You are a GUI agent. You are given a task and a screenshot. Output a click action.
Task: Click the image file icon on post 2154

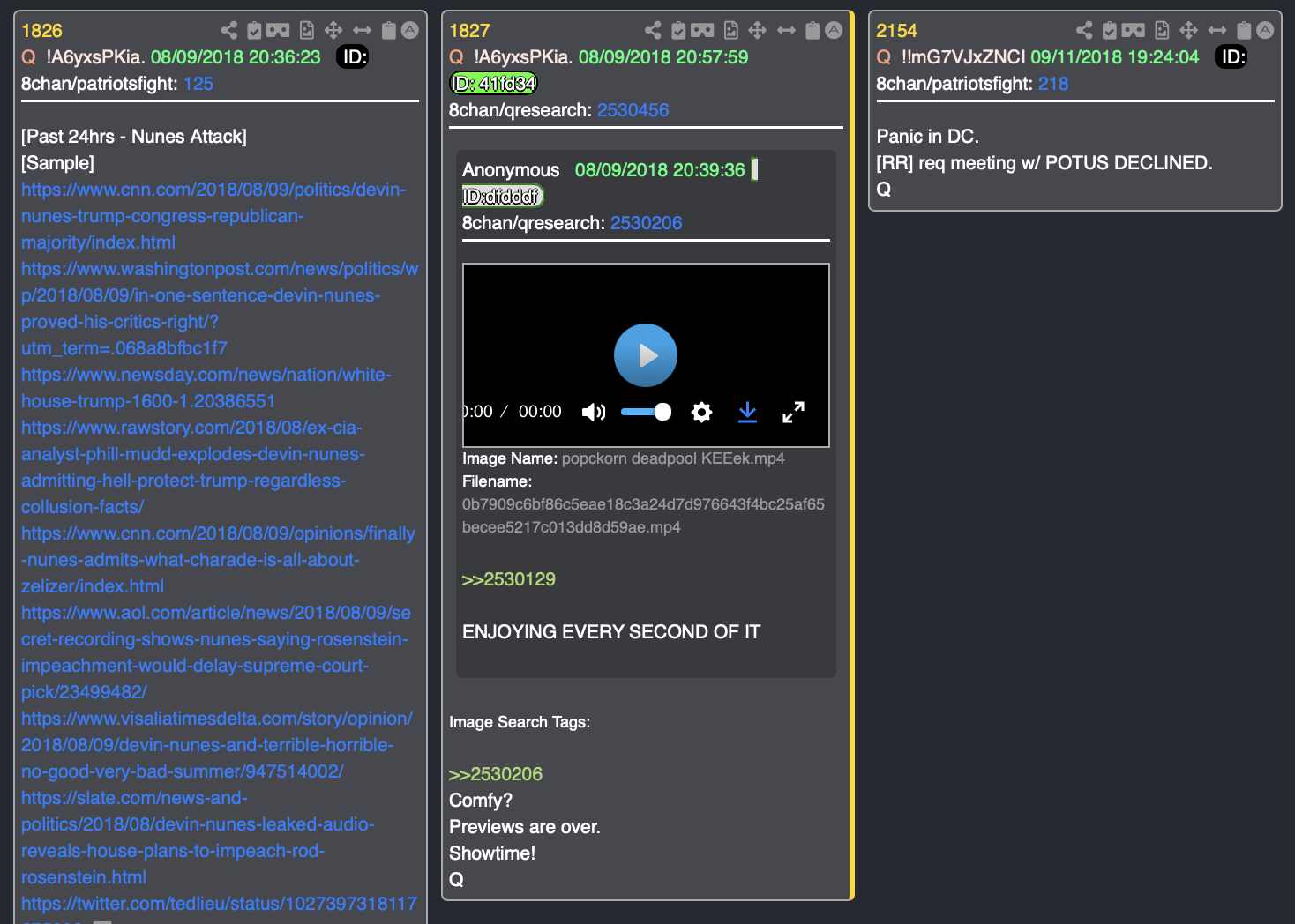pos(1162,31)
